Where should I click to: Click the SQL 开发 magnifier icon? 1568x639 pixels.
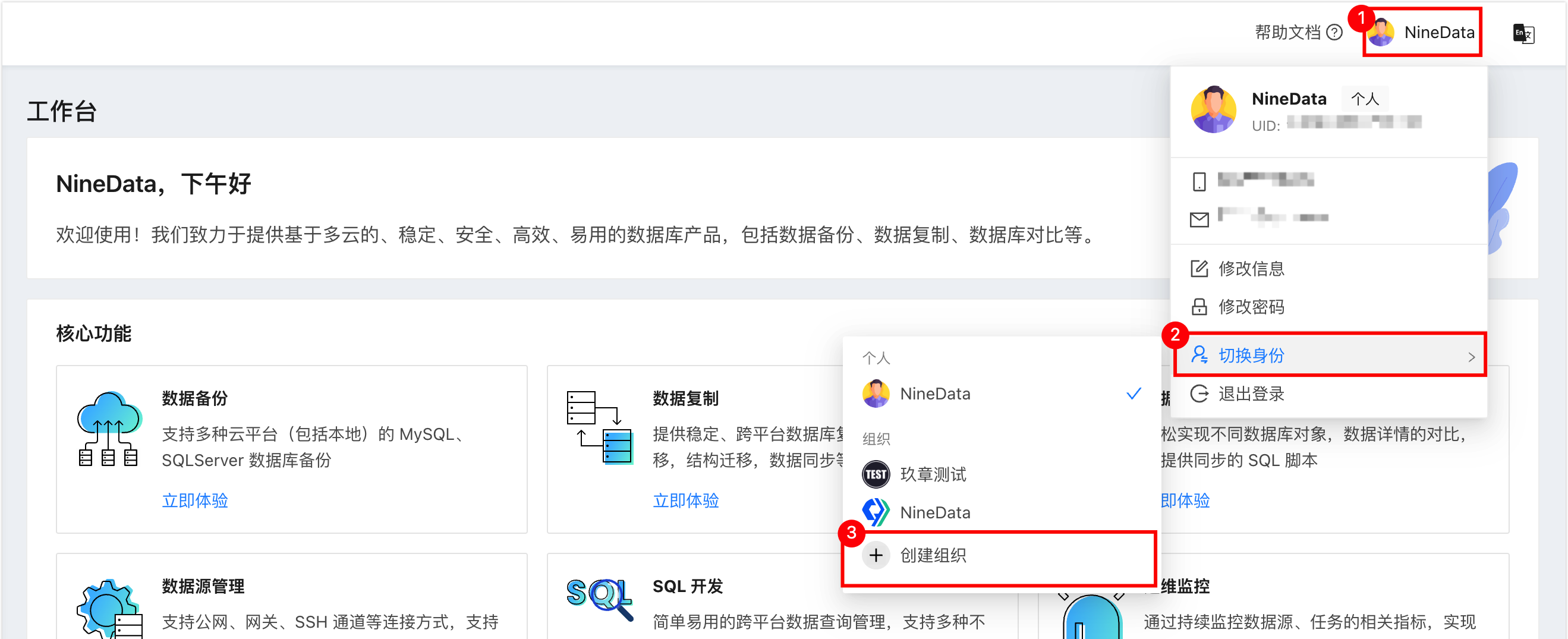(600, 599)
